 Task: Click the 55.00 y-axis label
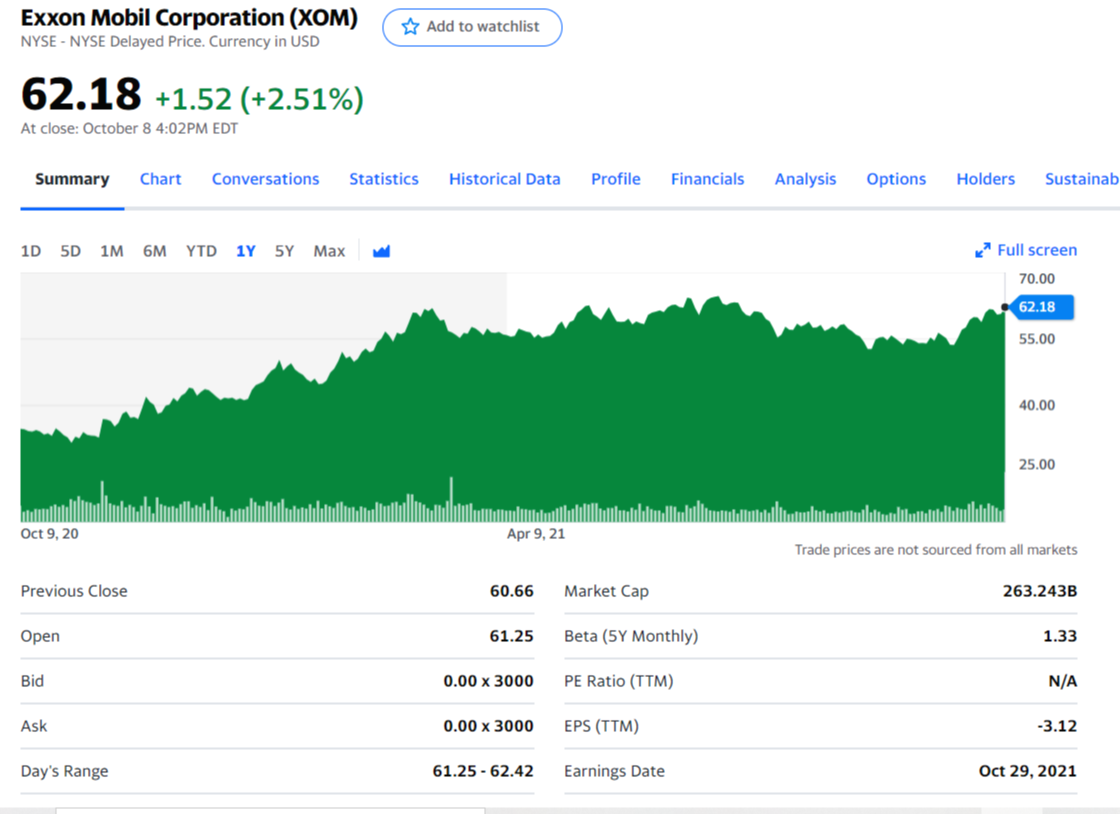(1036, 339)
